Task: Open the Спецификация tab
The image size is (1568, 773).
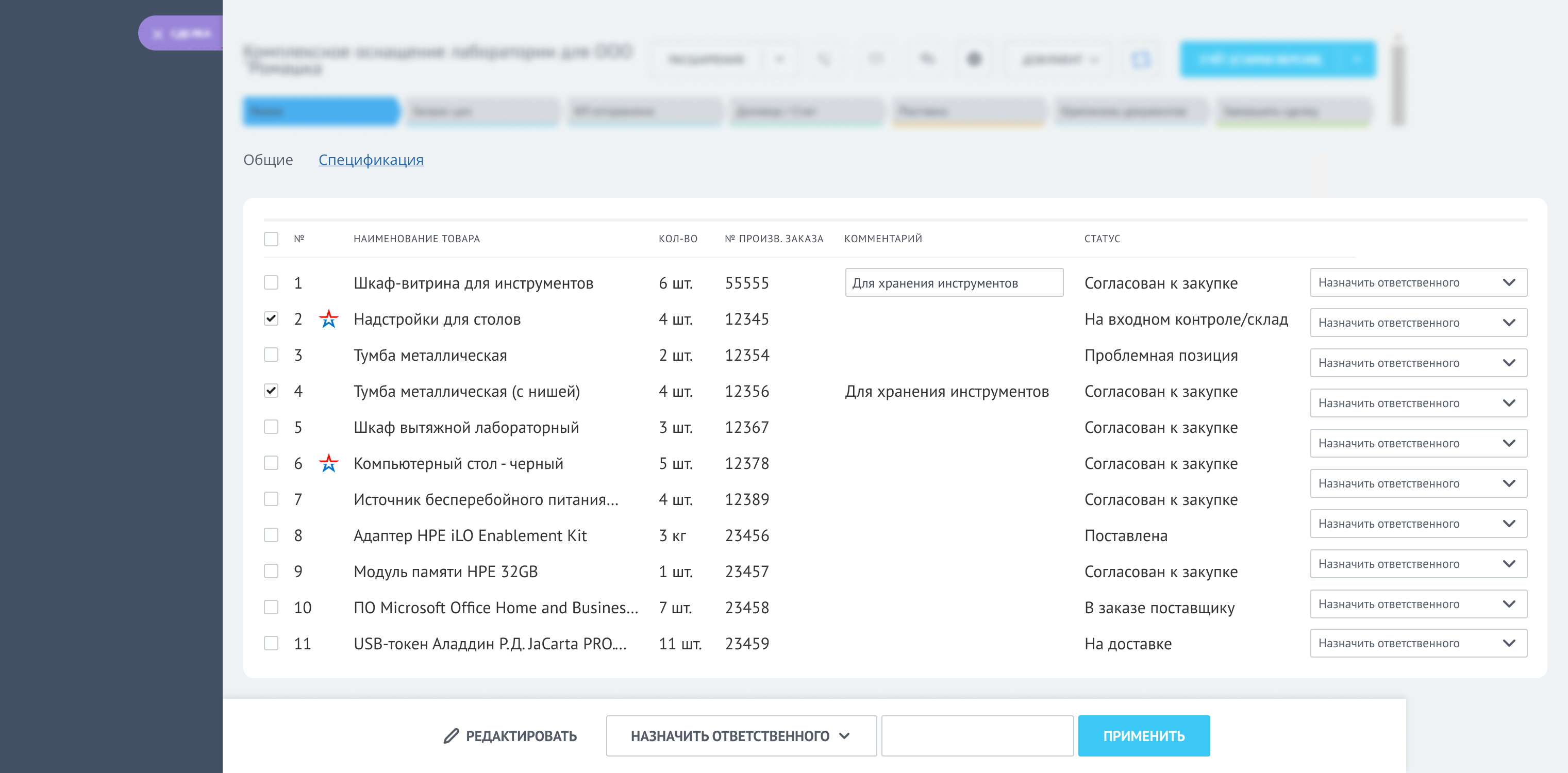Action: pos(371,159)
